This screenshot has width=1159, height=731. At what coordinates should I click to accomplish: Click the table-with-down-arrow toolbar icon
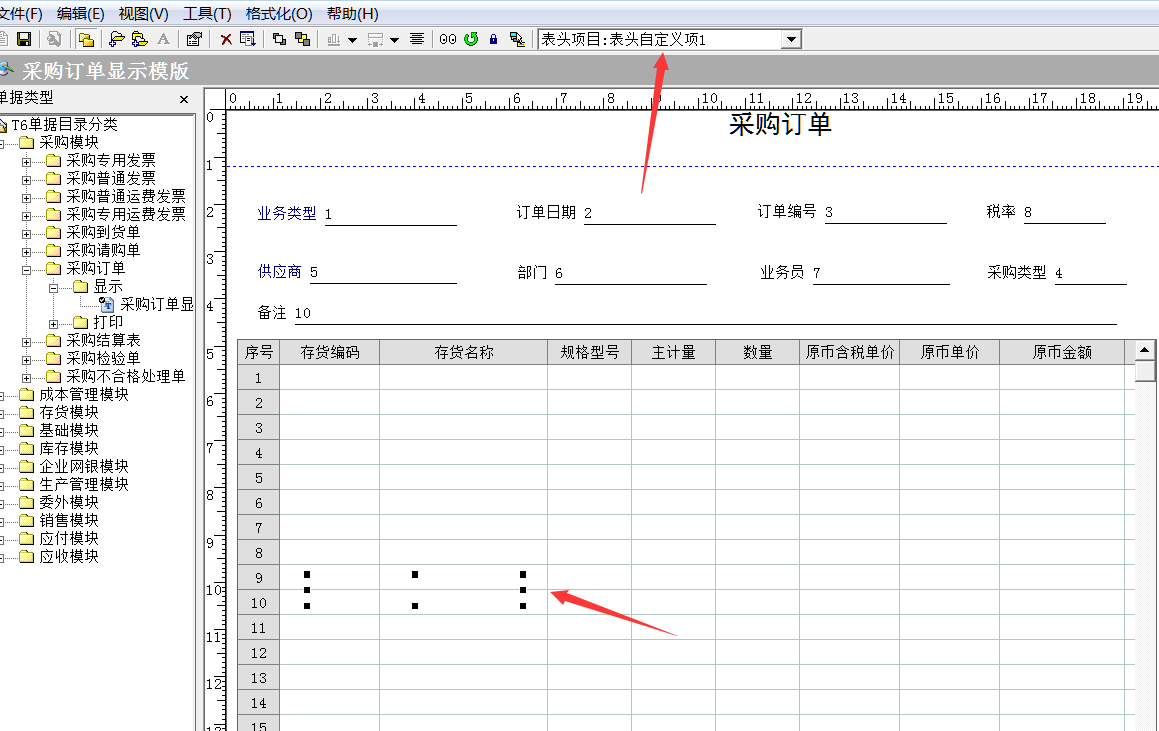point(248,39)
